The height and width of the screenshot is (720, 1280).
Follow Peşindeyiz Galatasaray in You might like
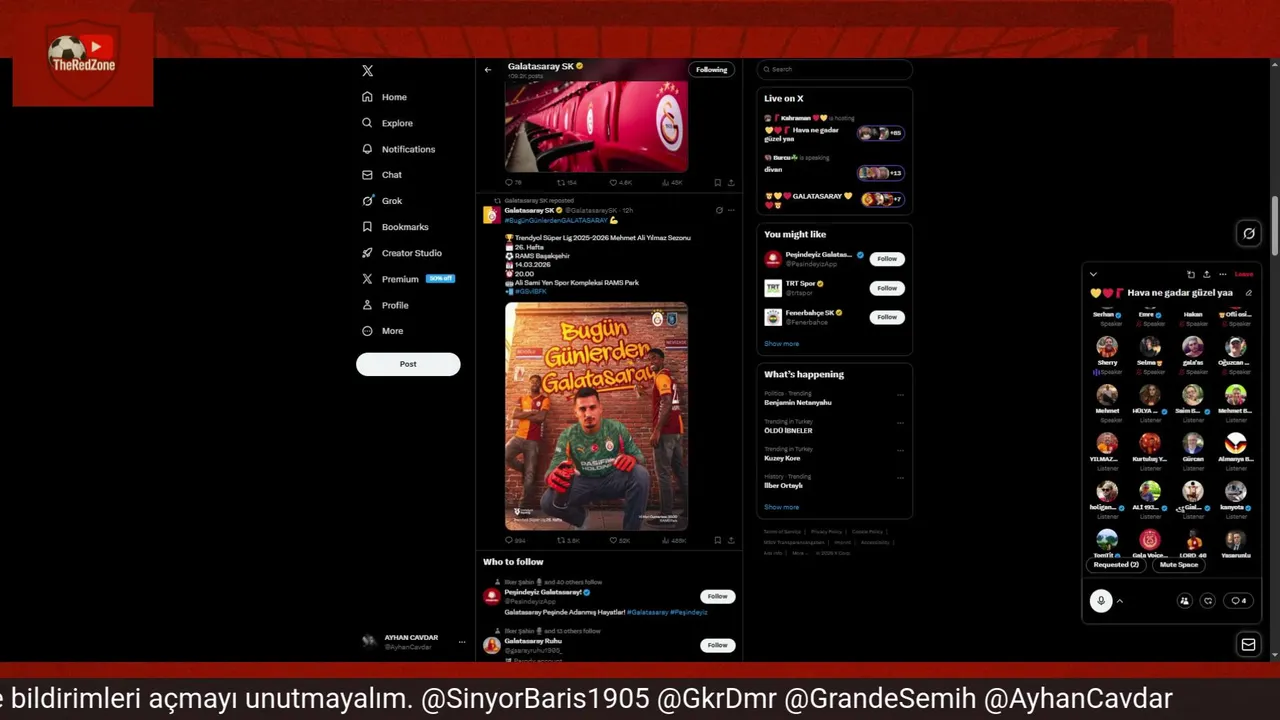coord(887,259)
